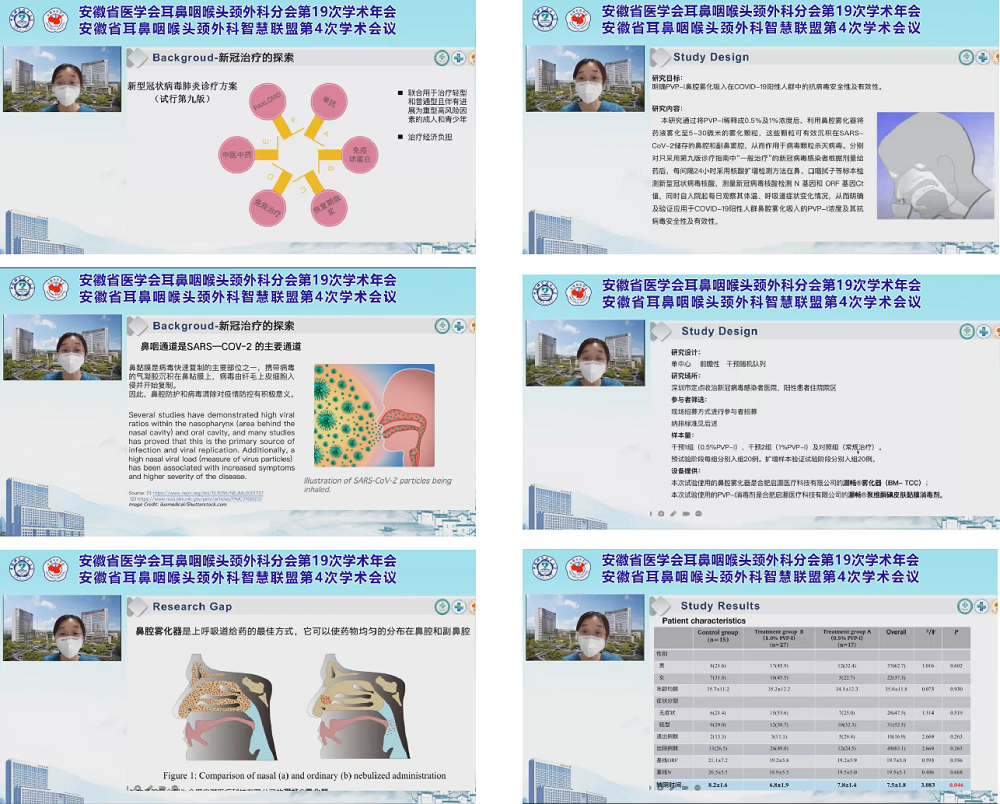Click record circle icon below 研究设计 slide text
1000x804 pixels.
661,513
